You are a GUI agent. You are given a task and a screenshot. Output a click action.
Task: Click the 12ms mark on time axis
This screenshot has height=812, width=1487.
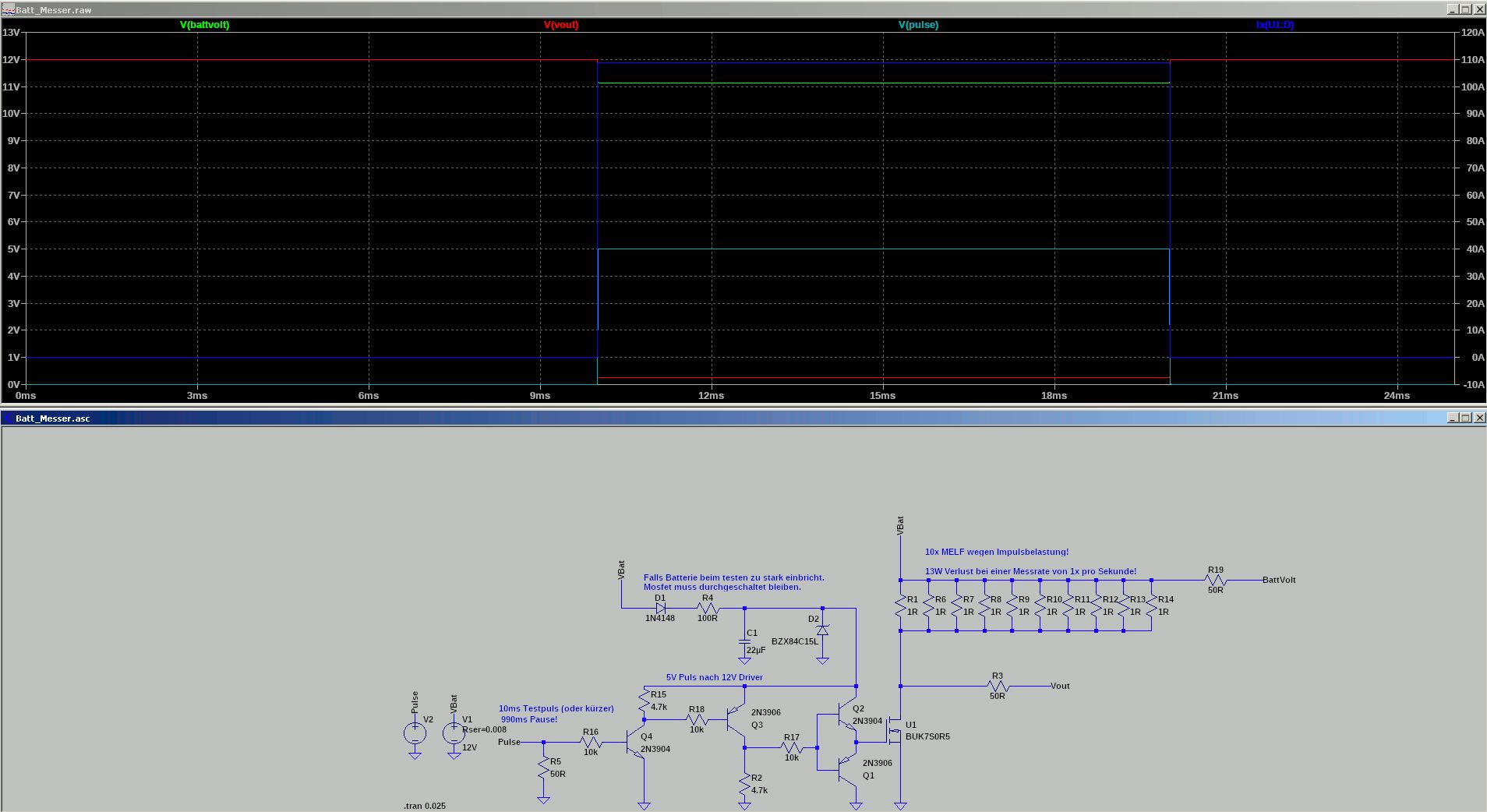click(x=711, y=396)
